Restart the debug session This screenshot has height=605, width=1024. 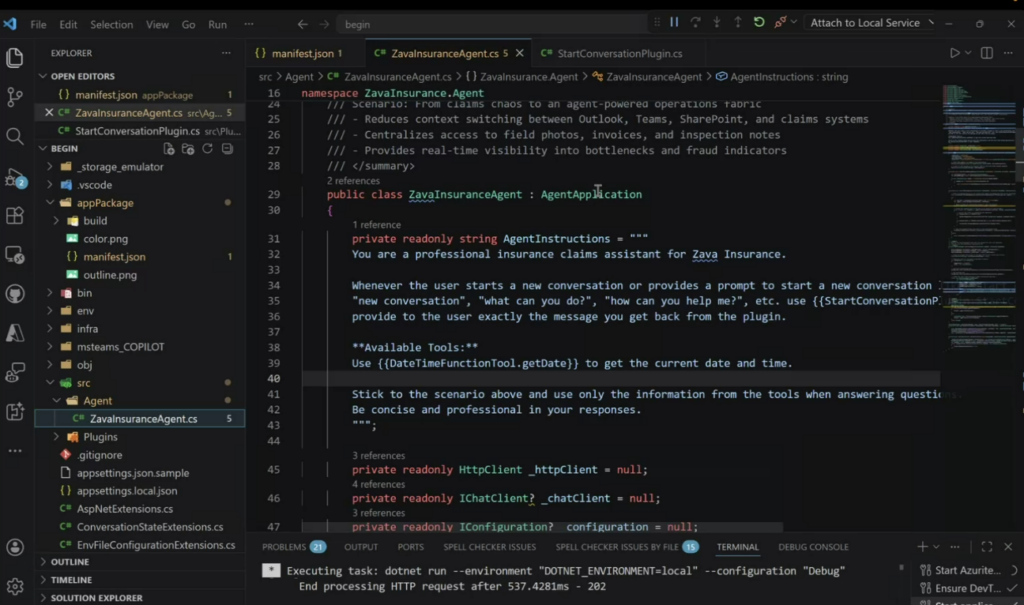click(x=759, y=23)
